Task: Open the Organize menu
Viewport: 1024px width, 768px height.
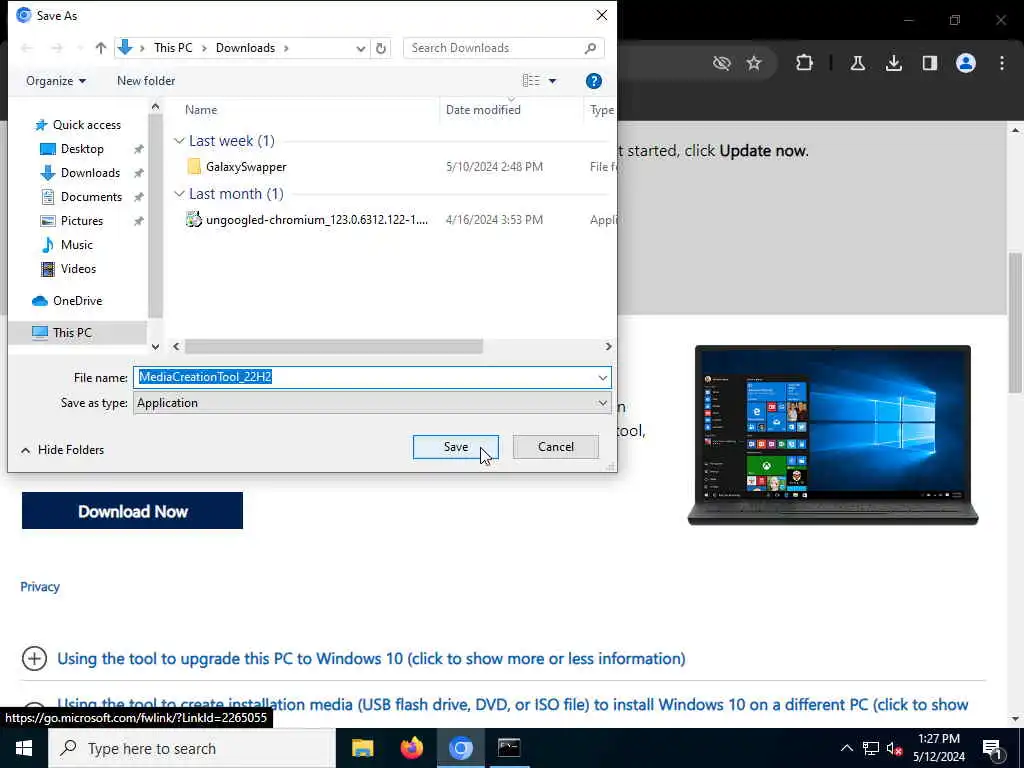Action: pyautogui.click(x=56, y=81)
